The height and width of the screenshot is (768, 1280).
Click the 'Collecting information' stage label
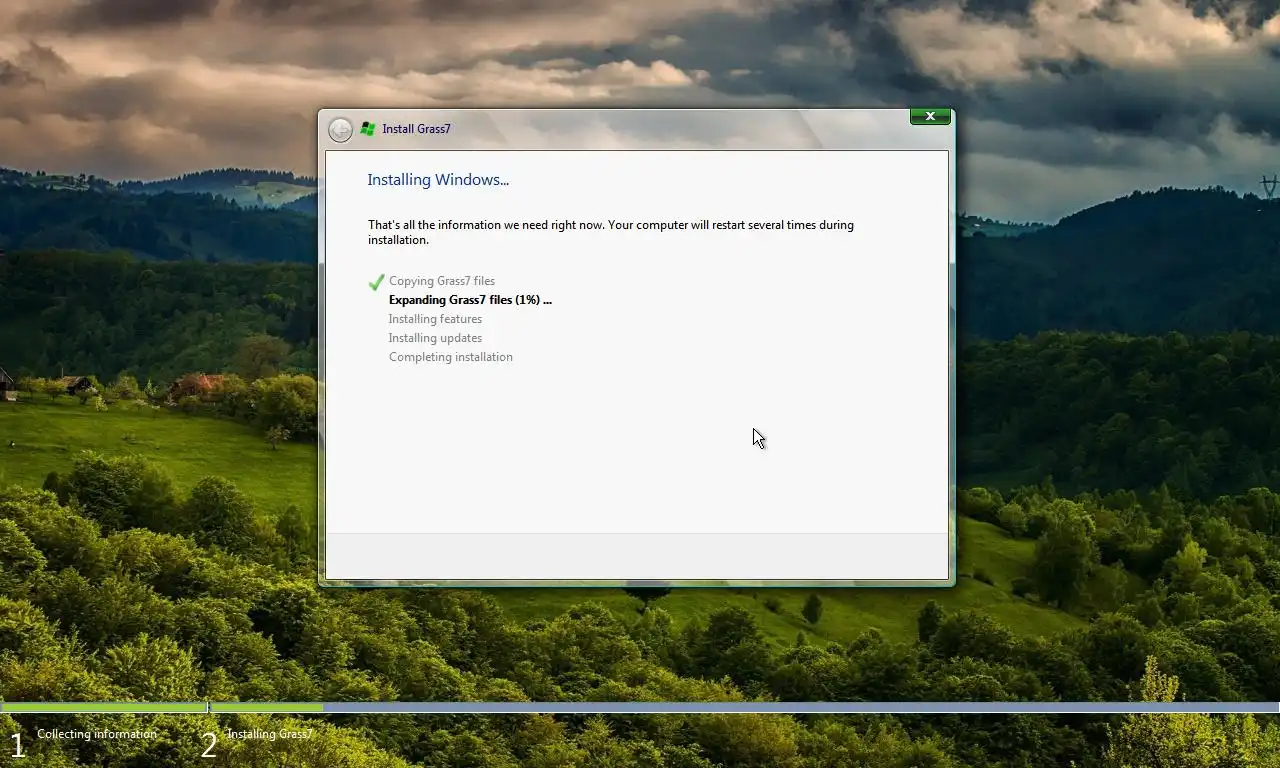coord(97,734)
